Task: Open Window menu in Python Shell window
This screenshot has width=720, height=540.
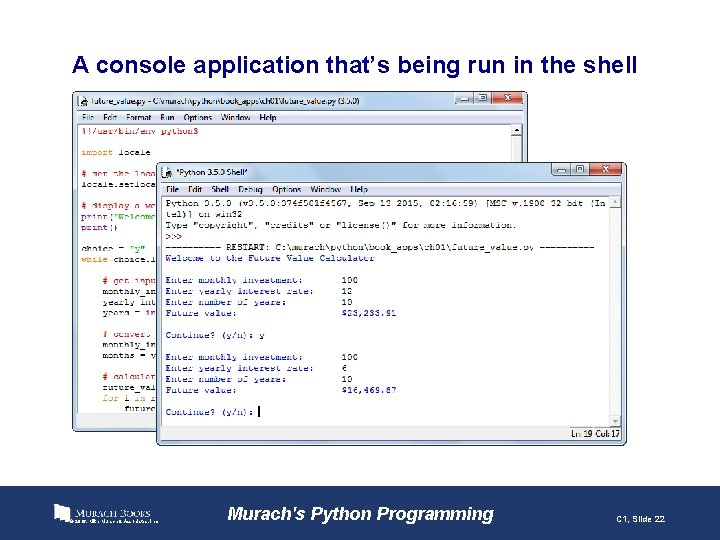Action: pyautogui.click(x=326, y=189)
